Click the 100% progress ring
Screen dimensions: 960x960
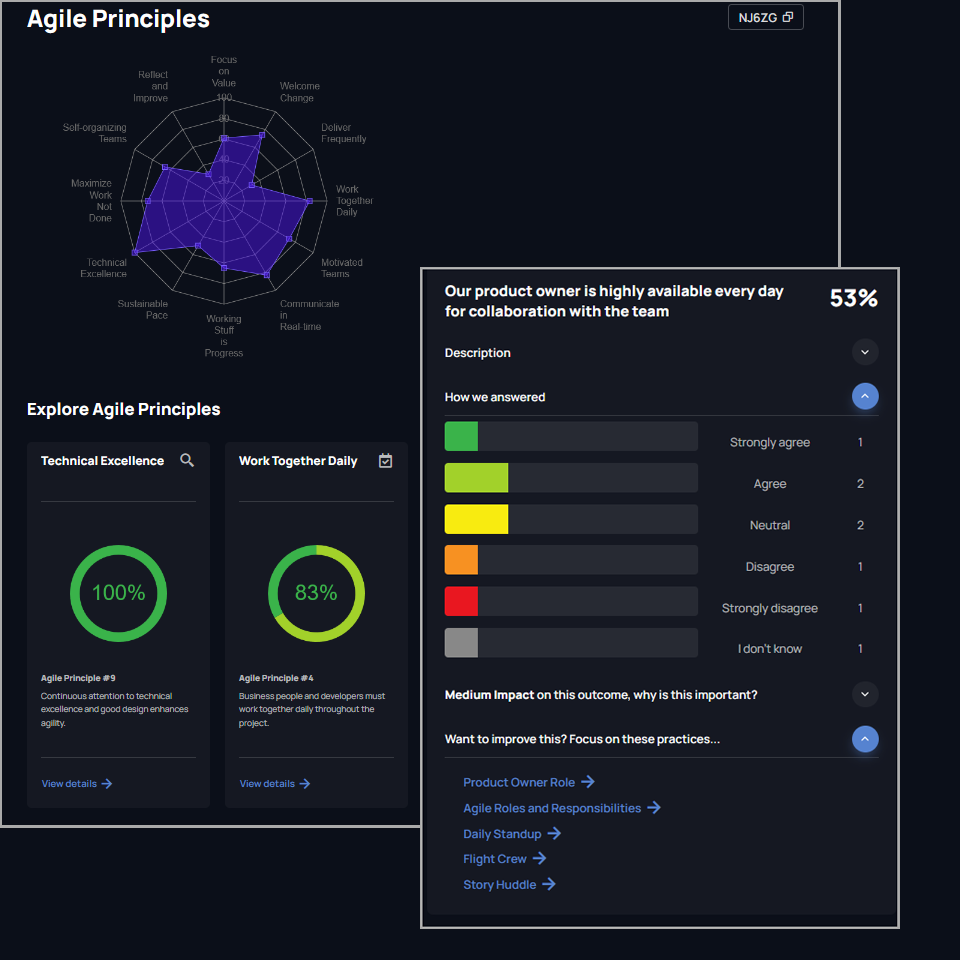[x=118, y=593]
